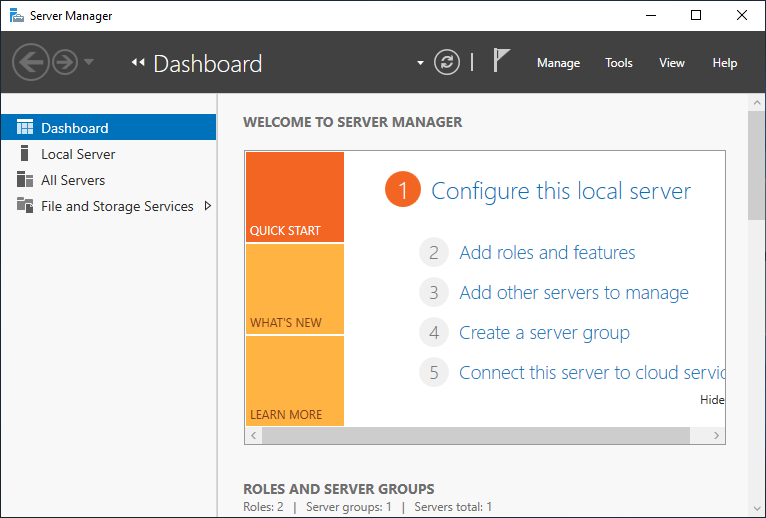This screenshot has height=518, width=766.
Task: Click the File and Storage Services icon
Action: pyautogui.click(x=25, y=206)
